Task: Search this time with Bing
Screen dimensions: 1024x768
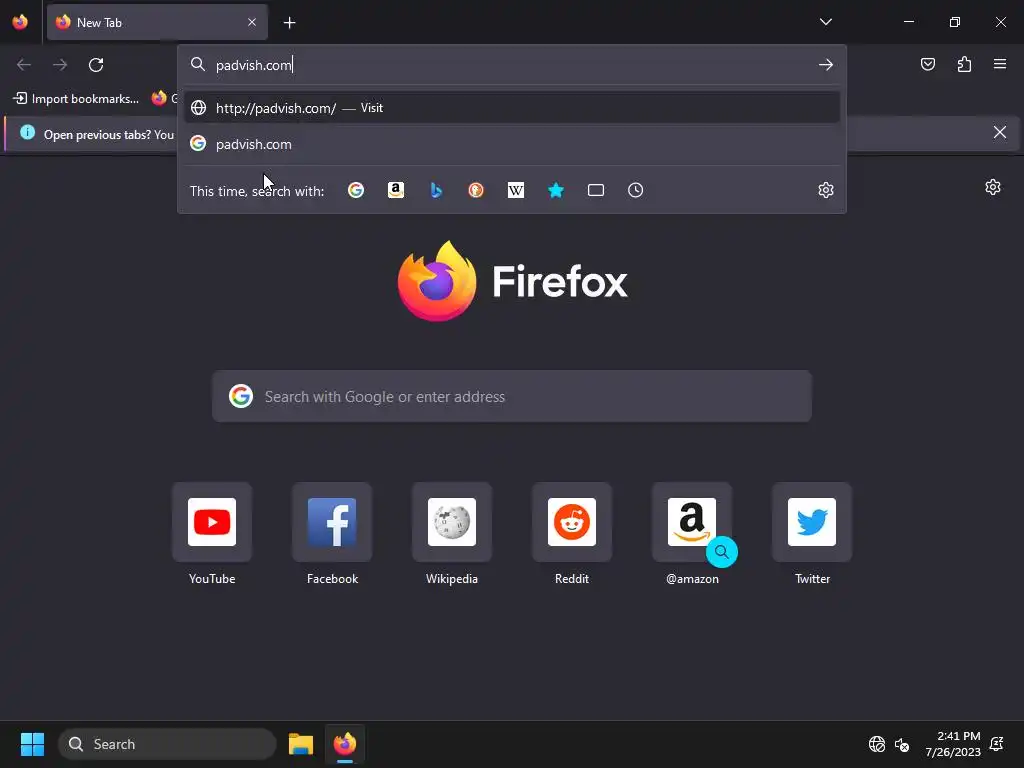Action: [436, 190]
